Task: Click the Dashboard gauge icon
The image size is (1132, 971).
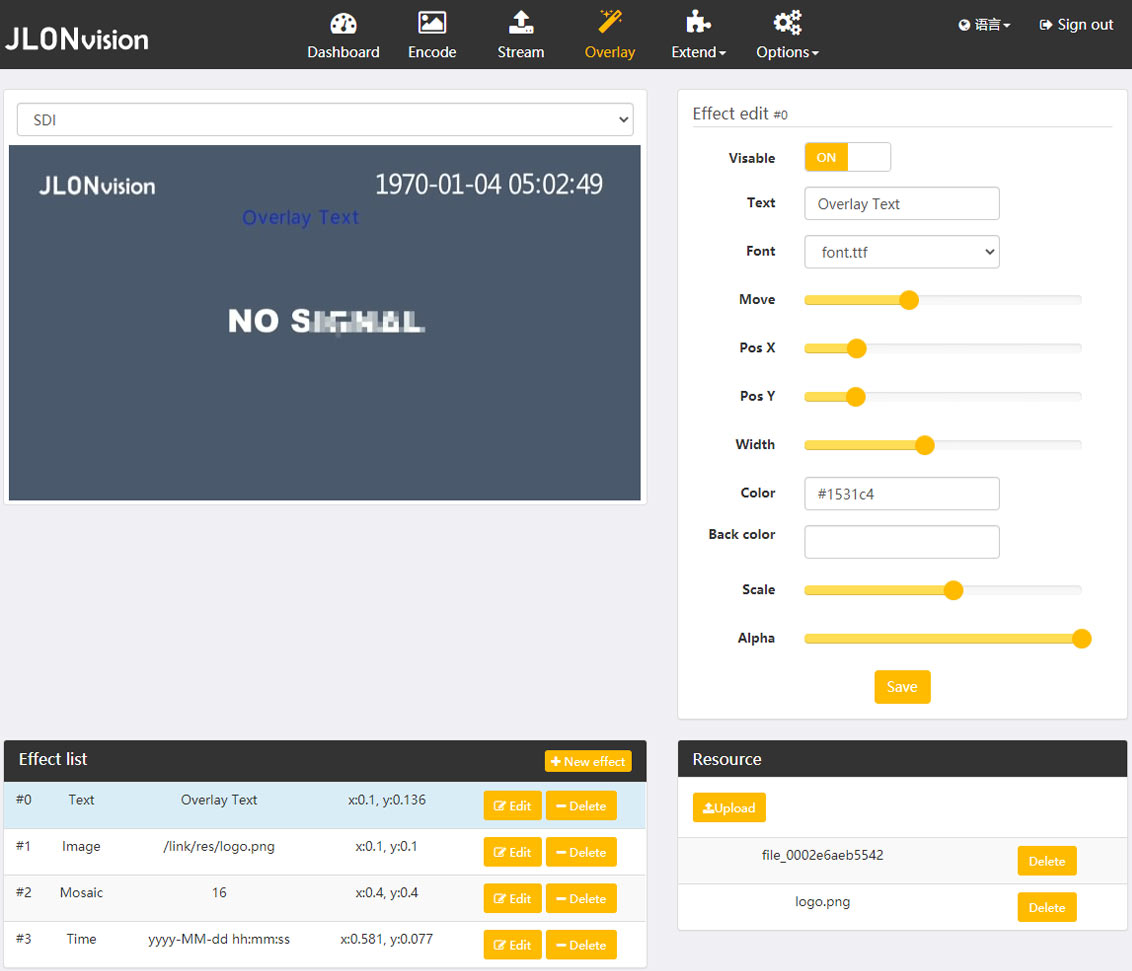Action: (343, 23)
